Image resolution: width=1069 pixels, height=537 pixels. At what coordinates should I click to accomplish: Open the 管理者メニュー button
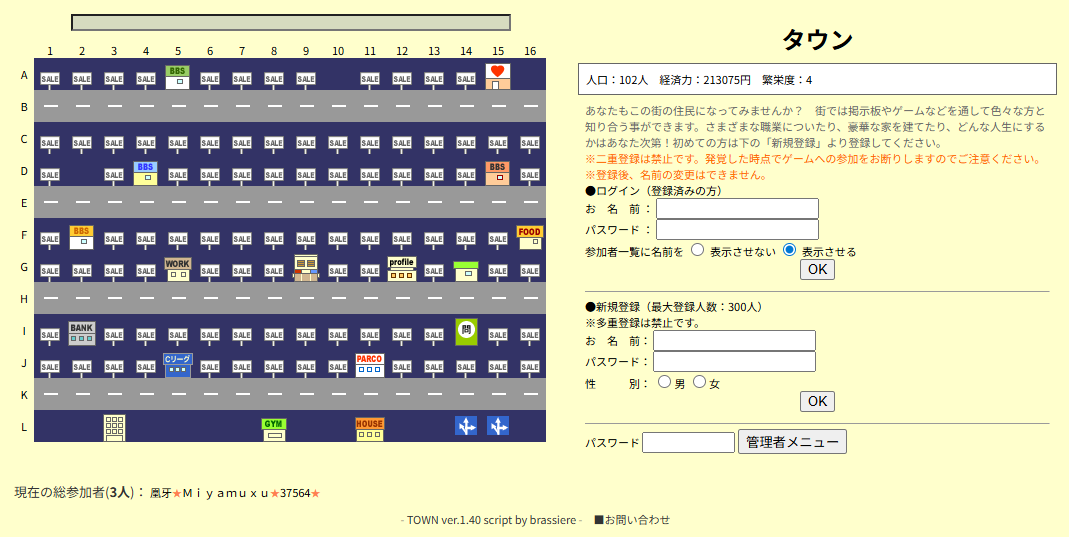(792, 442)
